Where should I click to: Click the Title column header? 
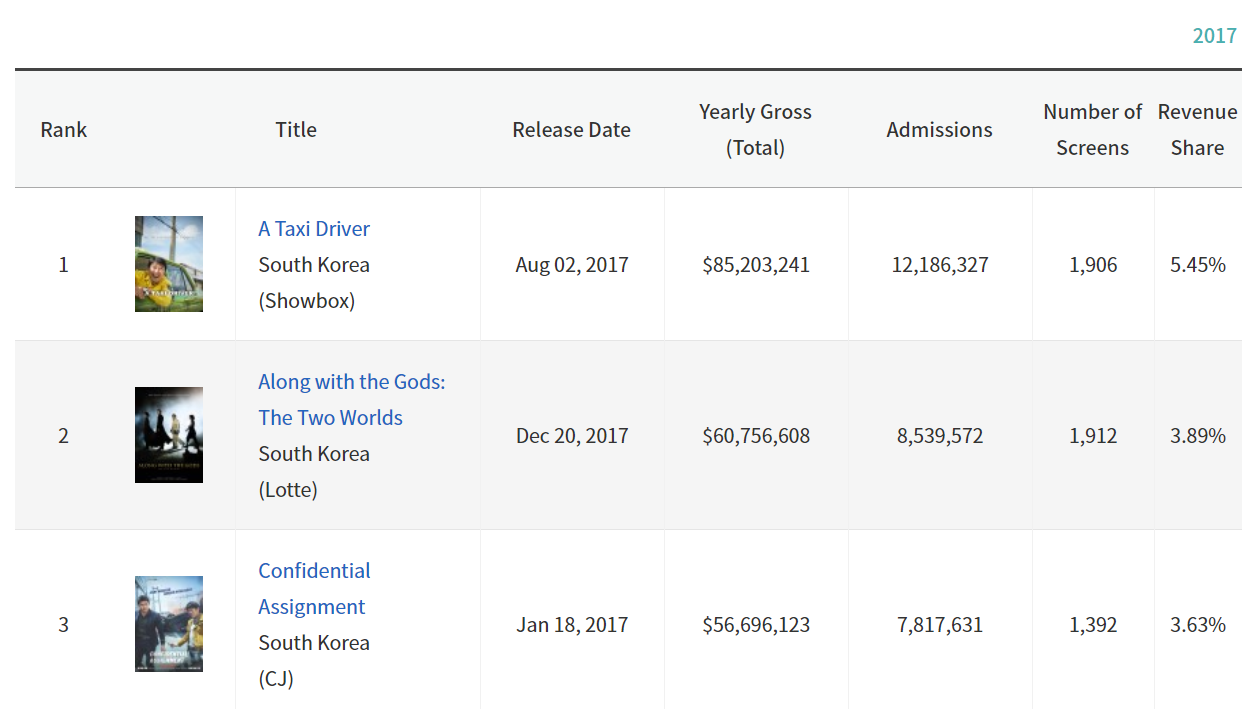pos(296,130)
